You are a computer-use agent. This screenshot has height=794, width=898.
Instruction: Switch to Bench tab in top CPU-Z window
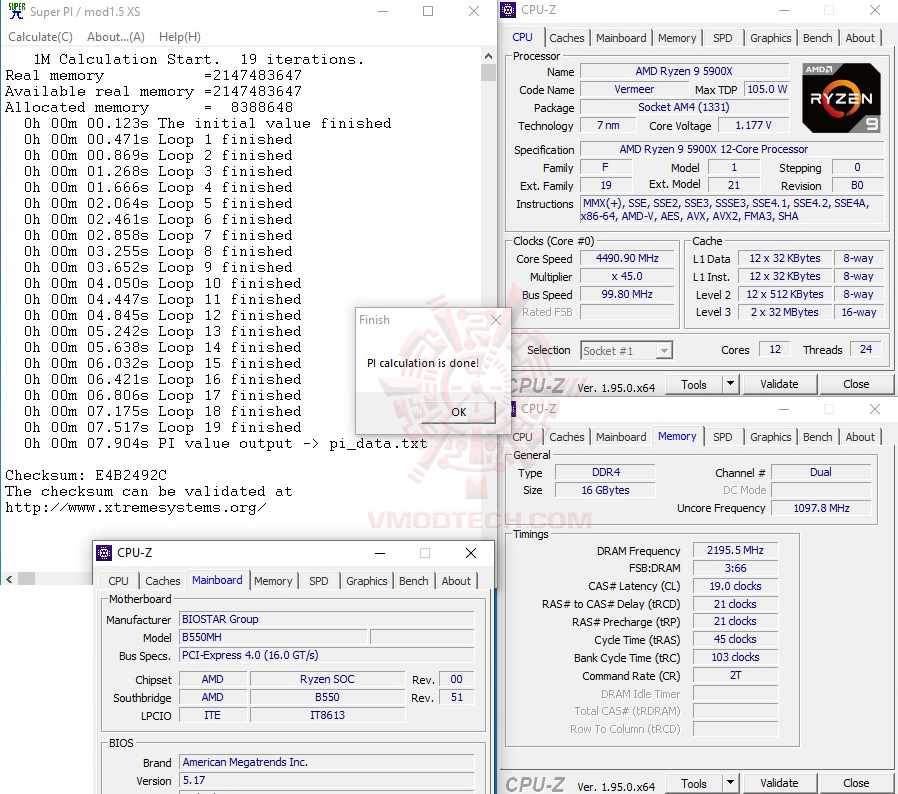pyautogui.click(x=817, y=38)
